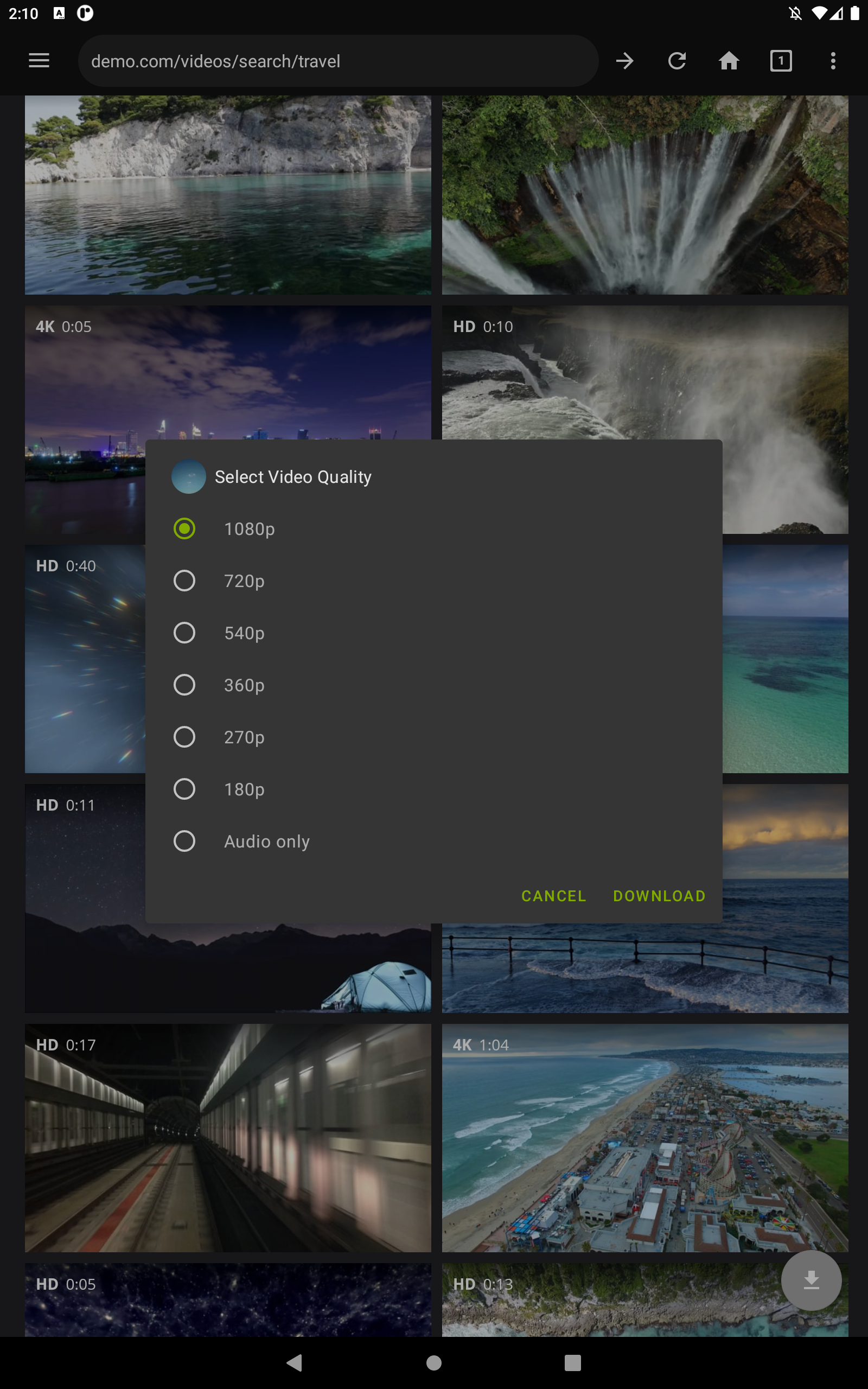Confirm with the DOWNLOAD button

pos(659,895)
